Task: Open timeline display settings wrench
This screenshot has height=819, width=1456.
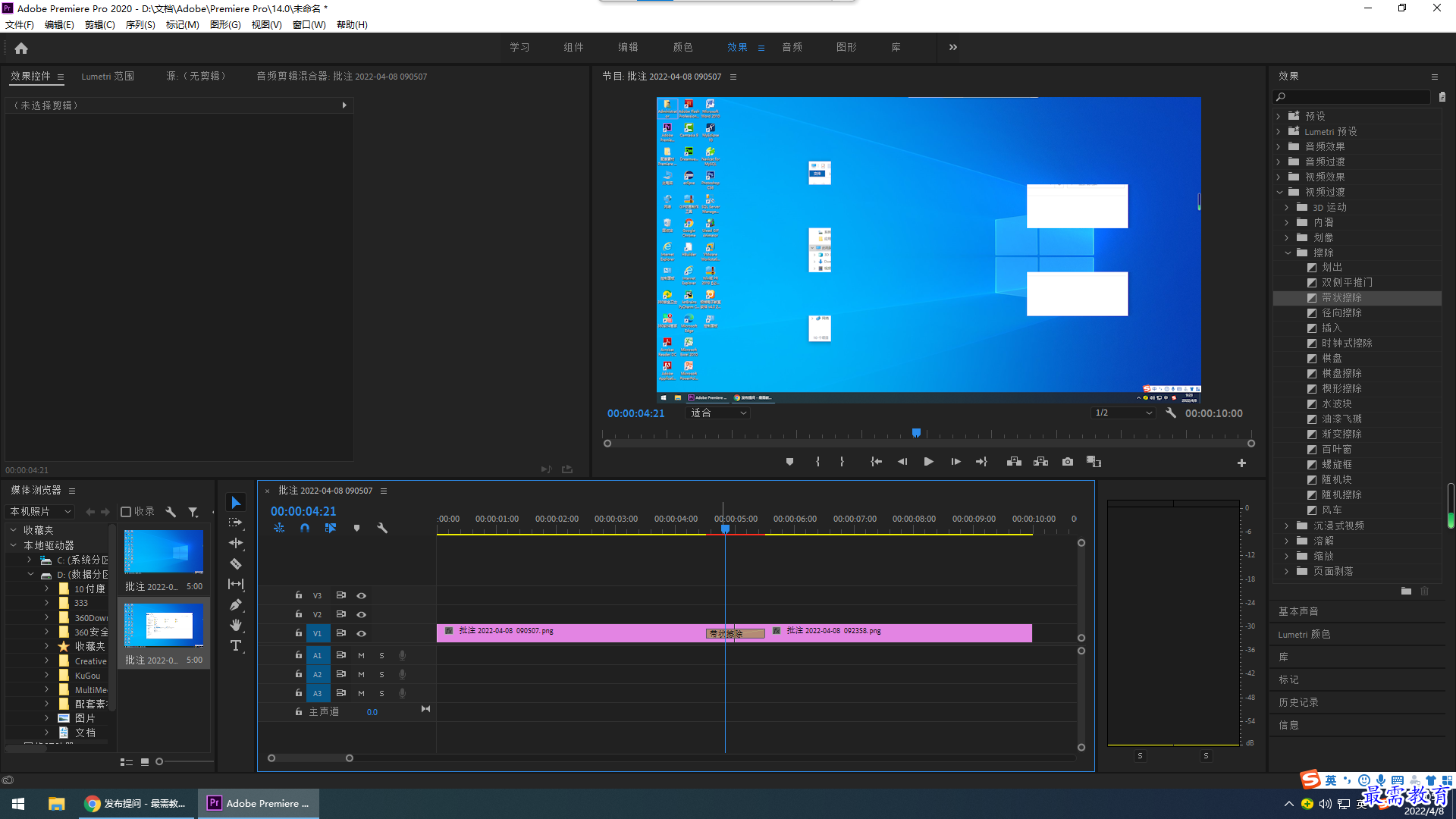Action: [382, 528]
